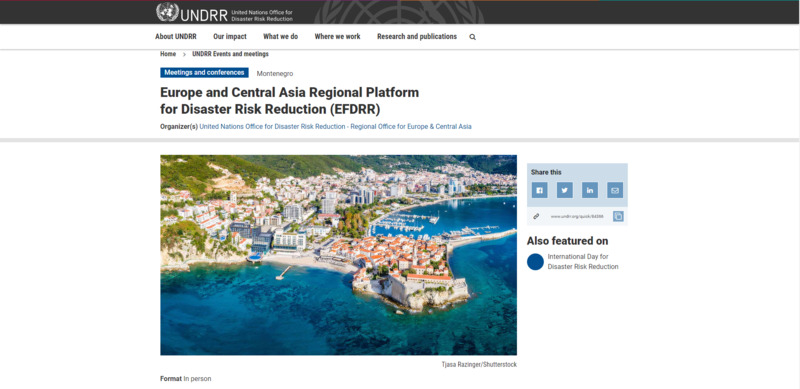Open the Where we work menu
800x389 pixels.
337,37
